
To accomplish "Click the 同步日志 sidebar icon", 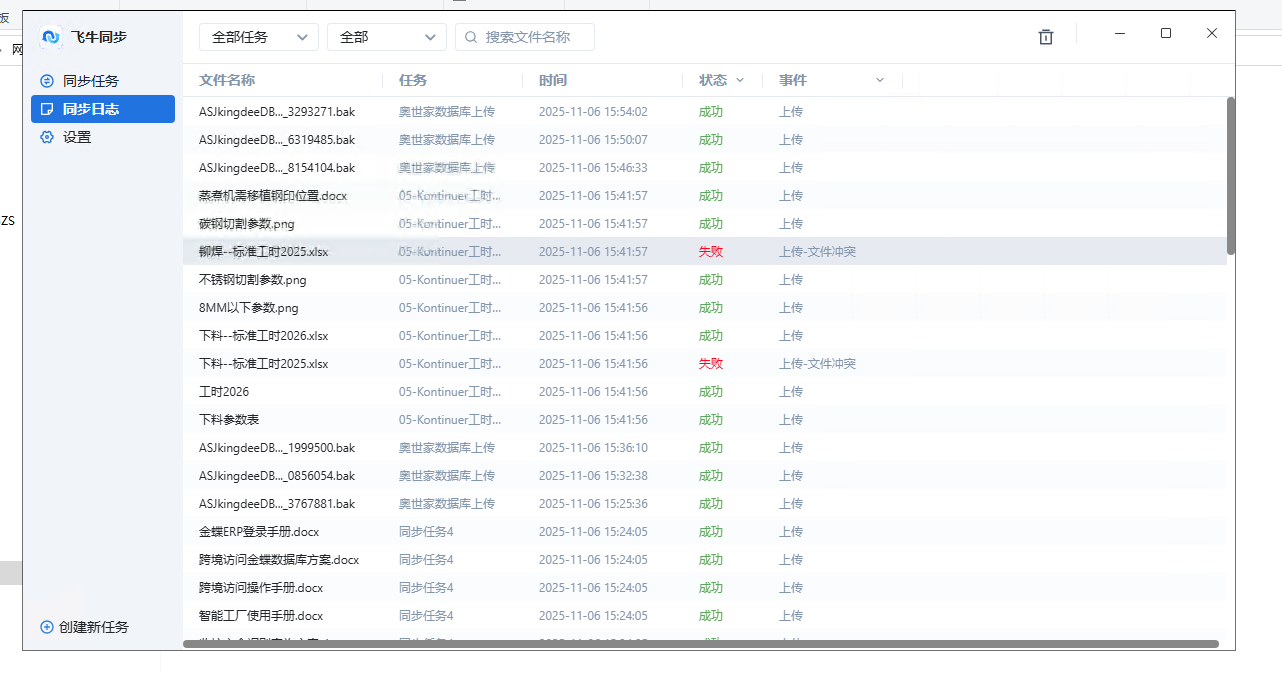I will 46,109.
